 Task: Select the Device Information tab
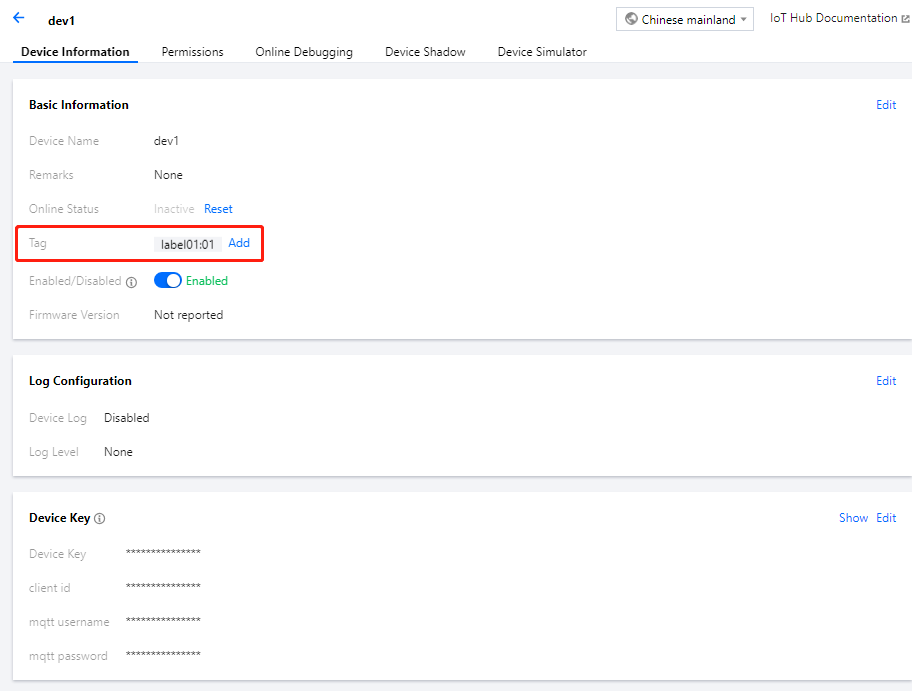pos(75,52)
